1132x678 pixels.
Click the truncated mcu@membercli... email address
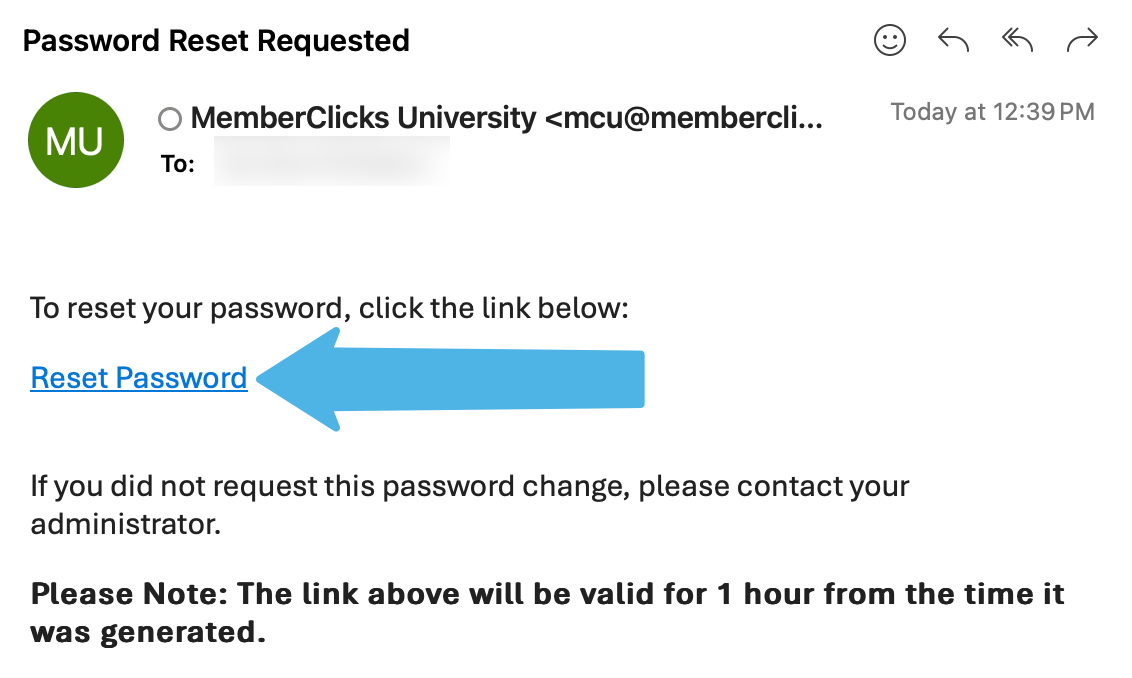[x=684, y=118]
